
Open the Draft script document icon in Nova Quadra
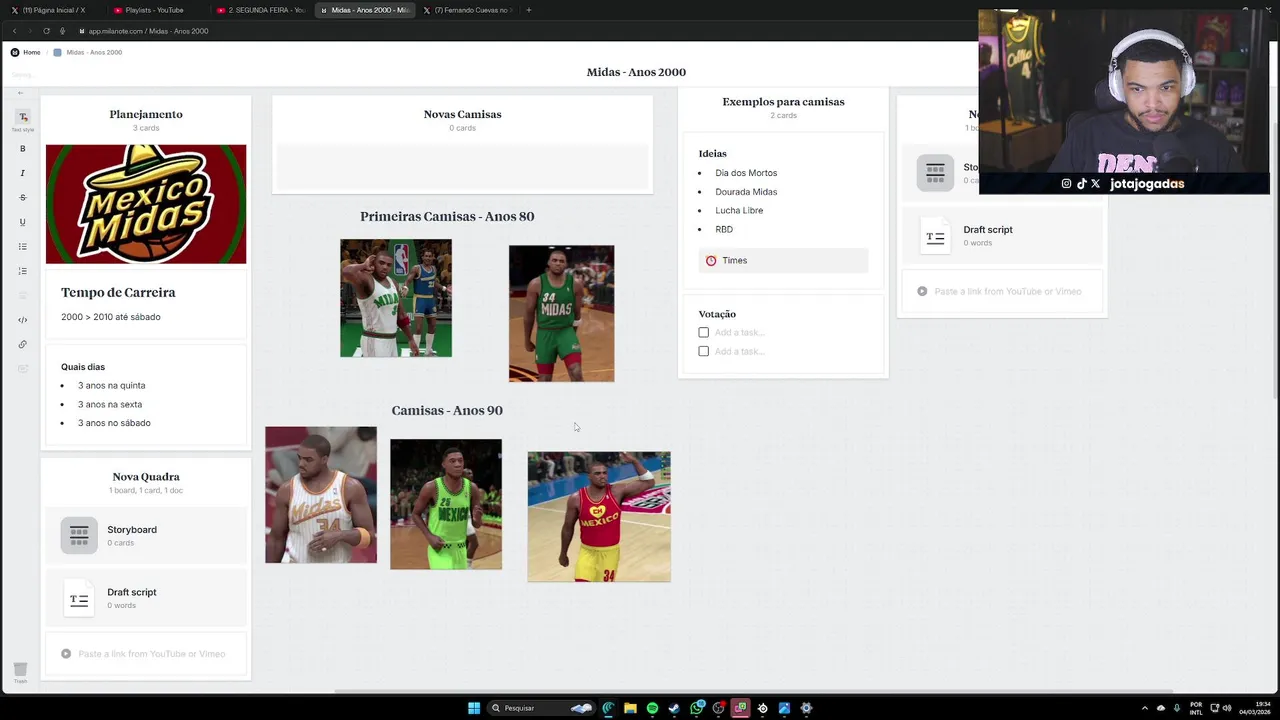point(79,598)
